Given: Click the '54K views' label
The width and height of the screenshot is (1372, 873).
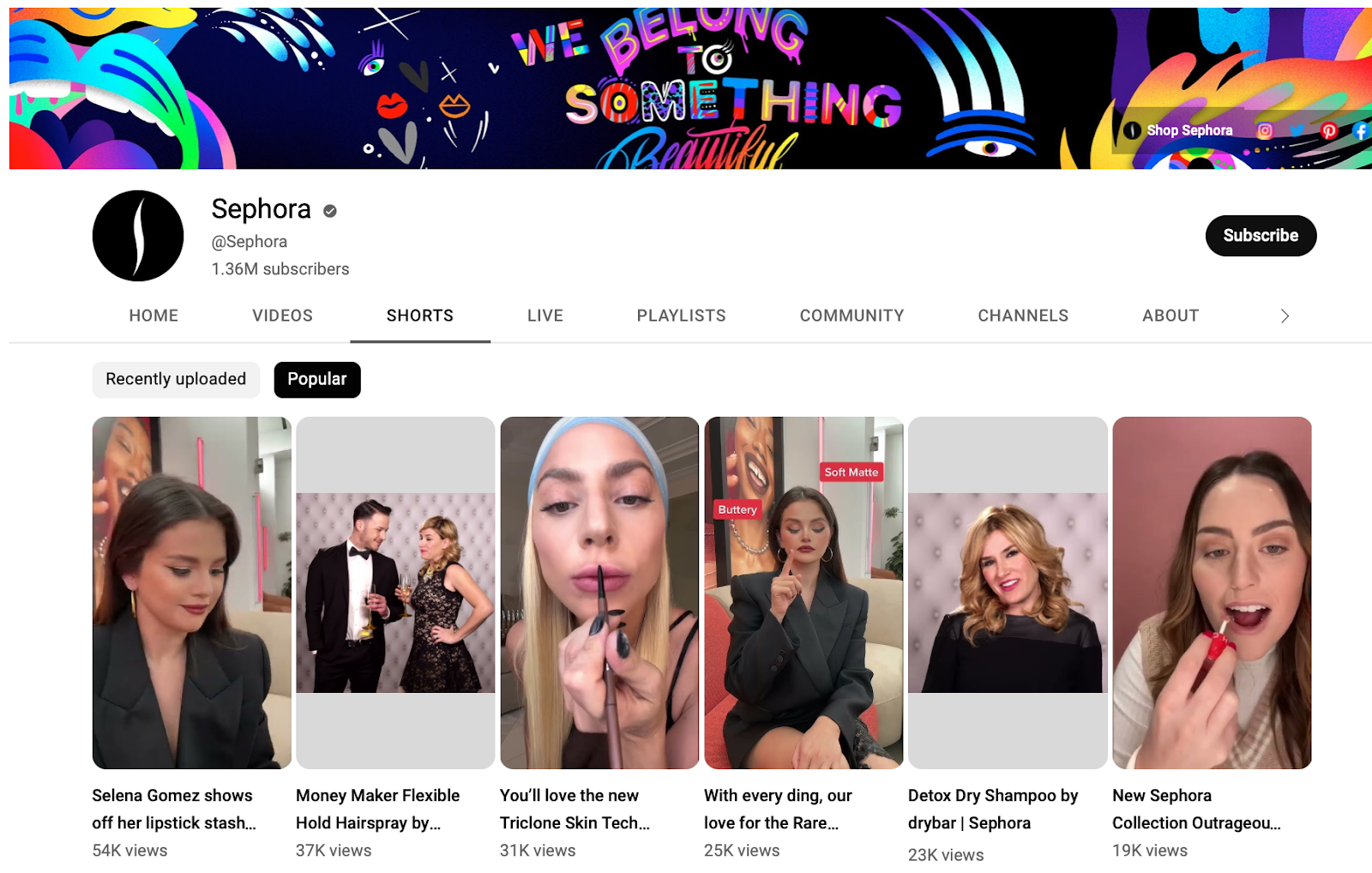Looking at the screenshot, I should 129,851.
